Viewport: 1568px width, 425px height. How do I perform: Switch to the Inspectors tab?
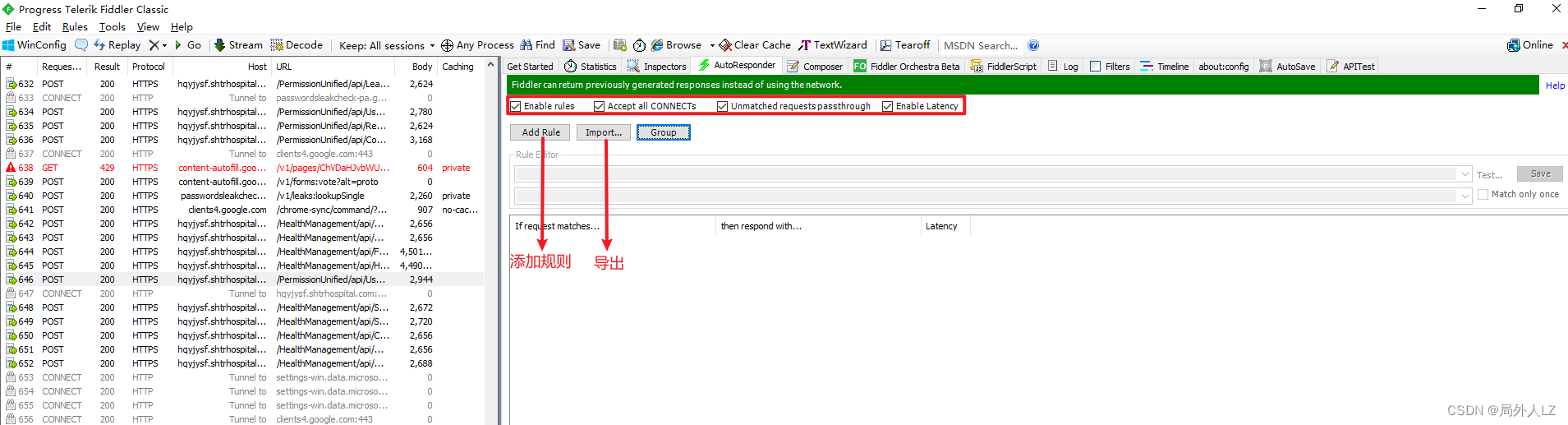(657, 67)
